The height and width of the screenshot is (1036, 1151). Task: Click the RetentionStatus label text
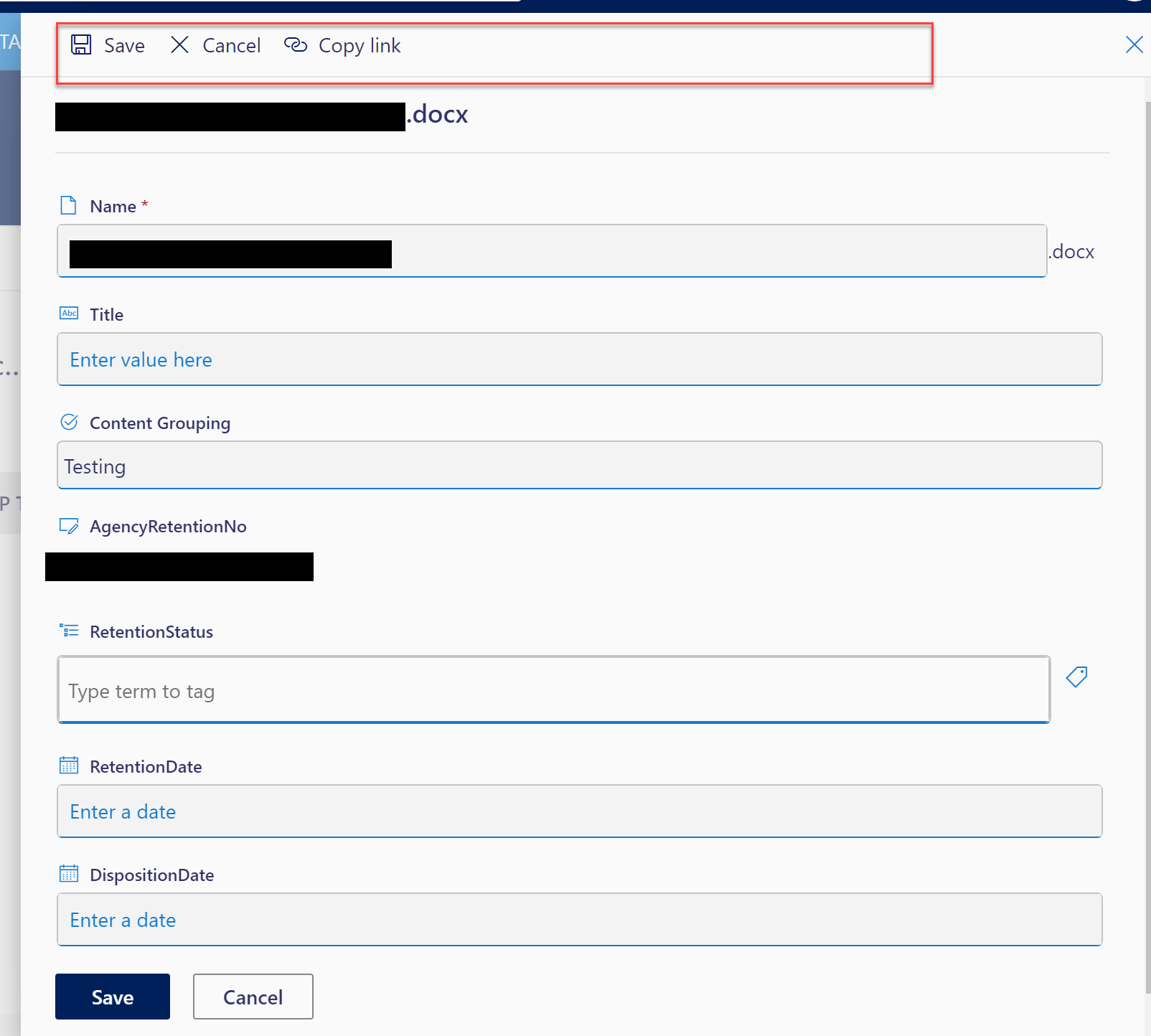coord(151,632)
